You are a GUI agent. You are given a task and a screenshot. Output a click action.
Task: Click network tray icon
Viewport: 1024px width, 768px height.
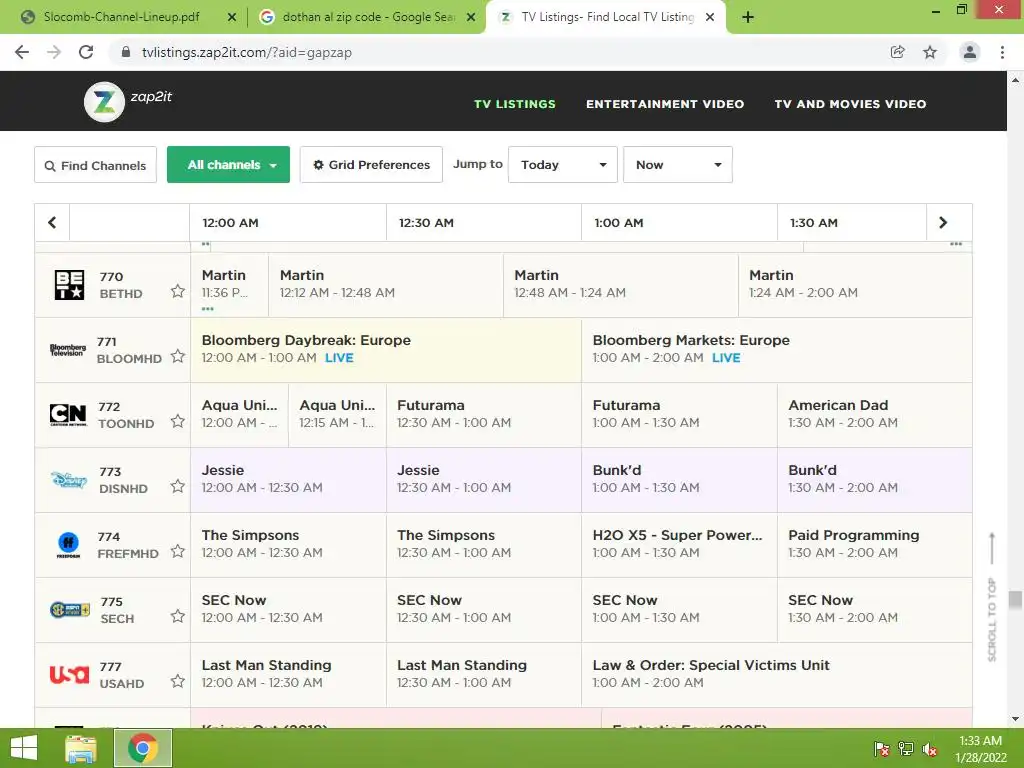coord(906,748)
